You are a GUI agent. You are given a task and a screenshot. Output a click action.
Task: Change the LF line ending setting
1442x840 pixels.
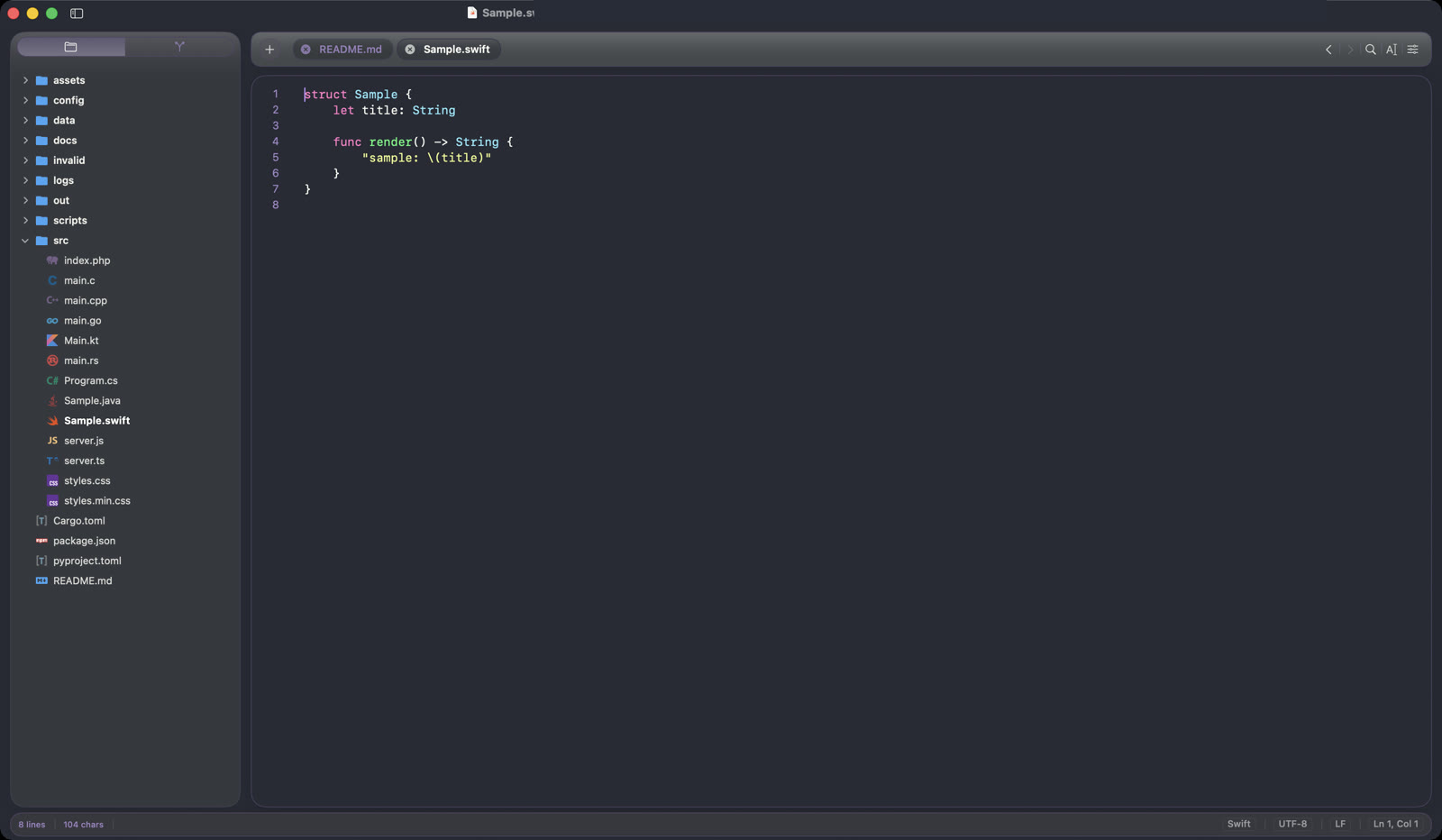click(1340, 824)
